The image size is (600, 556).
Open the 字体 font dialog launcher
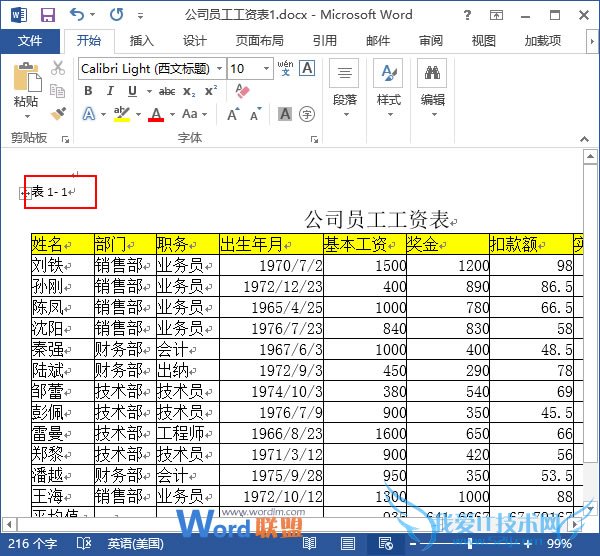(x=315, y=140)
